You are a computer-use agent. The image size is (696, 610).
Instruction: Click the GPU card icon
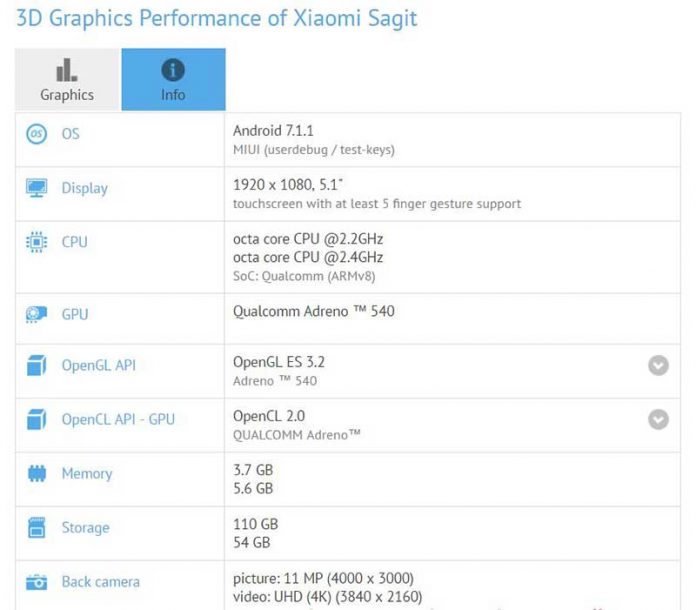(37, 314)
